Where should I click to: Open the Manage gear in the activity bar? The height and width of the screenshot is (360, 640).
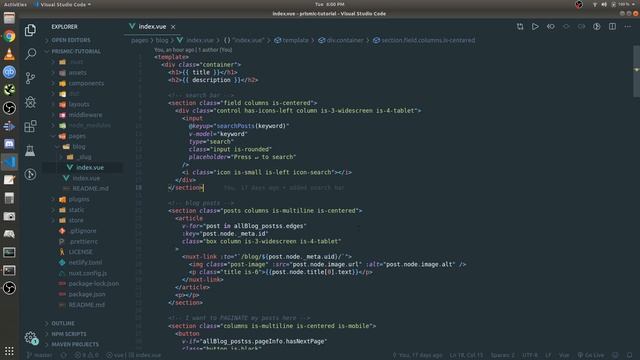click(x=30, y=338)
